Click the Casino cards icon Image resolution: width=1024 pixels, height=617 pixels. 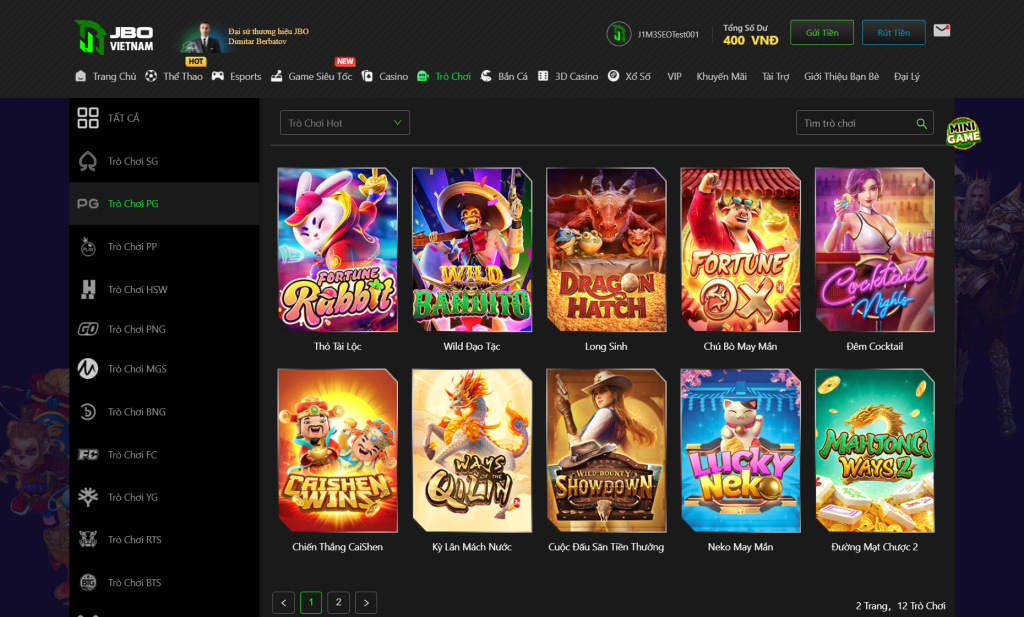click(x=367, y=76)
